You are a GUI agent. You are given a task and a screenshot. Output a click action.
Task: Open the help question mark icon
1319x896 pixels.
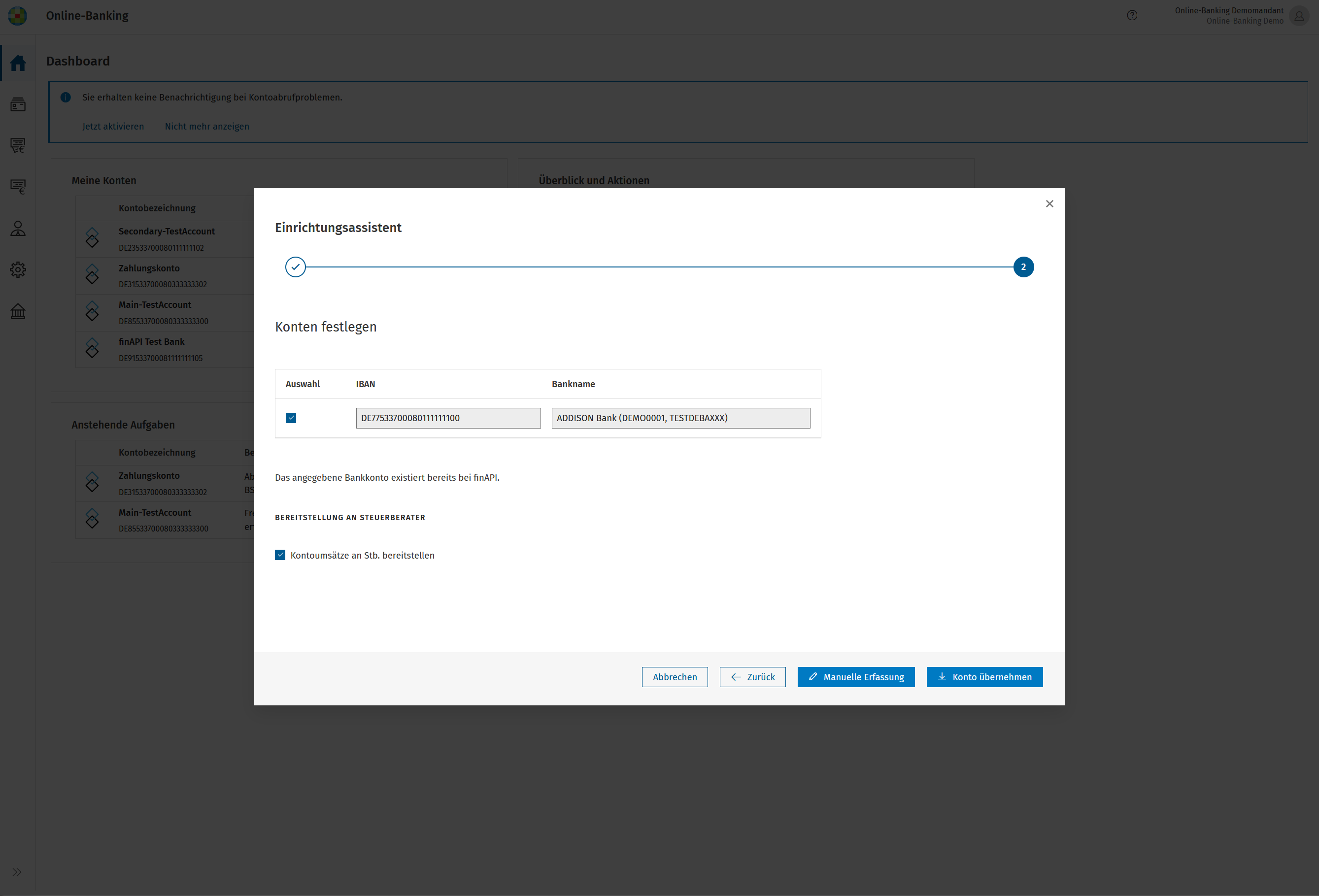(x=1132, y=15)
